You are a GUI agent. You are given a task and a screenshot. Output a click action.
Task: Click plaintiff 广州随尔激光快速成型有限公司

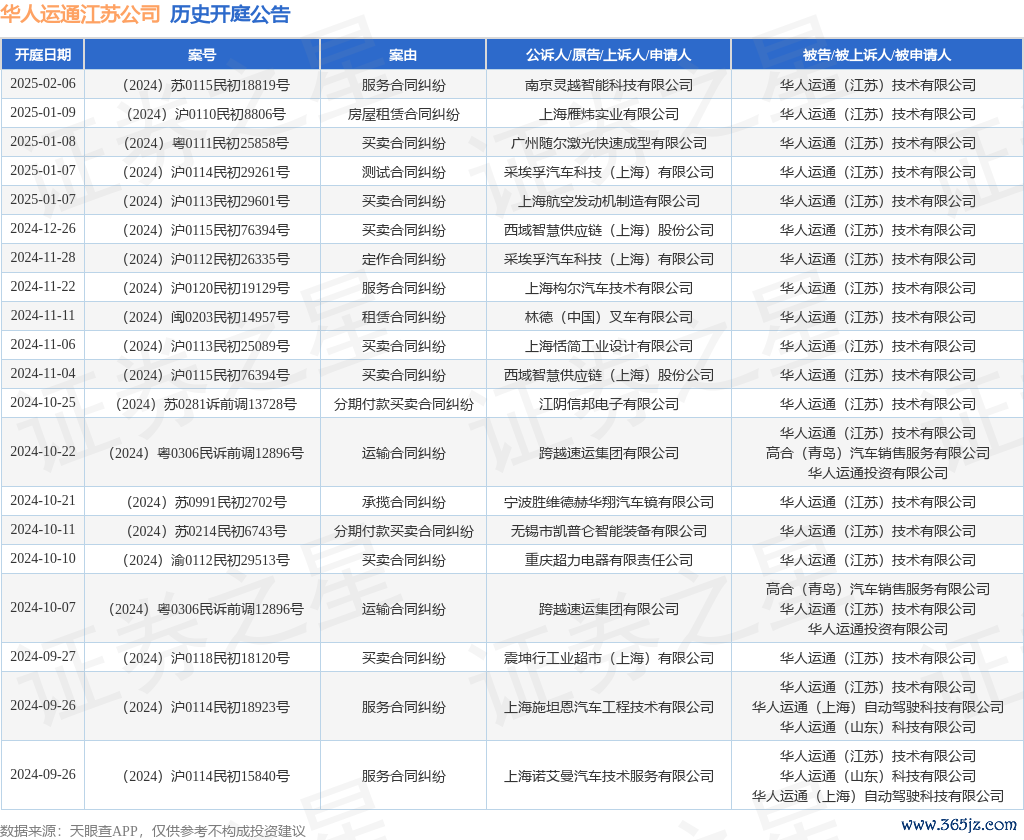609,143
